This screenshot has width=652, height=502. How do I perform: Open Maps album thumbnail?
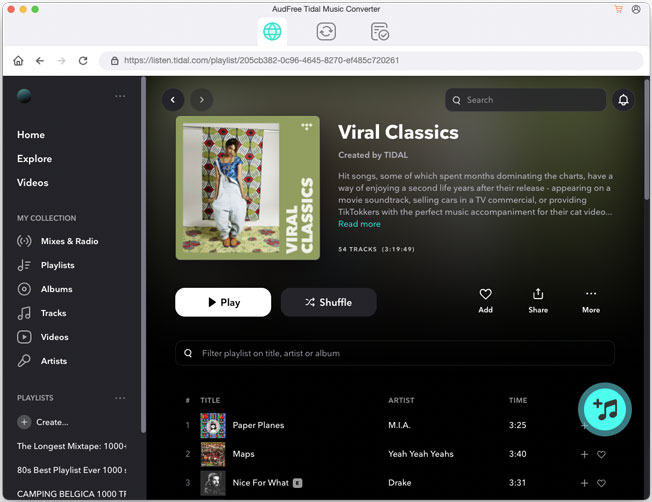213,454
